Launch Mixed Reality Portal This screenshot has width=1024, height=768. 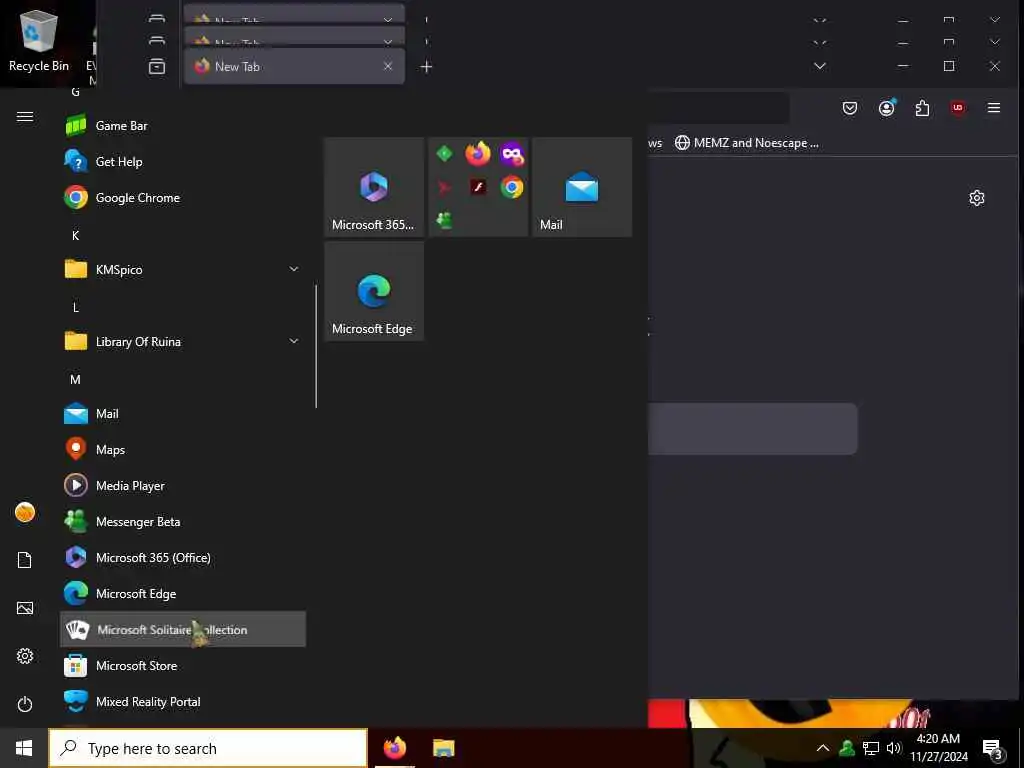182,701
